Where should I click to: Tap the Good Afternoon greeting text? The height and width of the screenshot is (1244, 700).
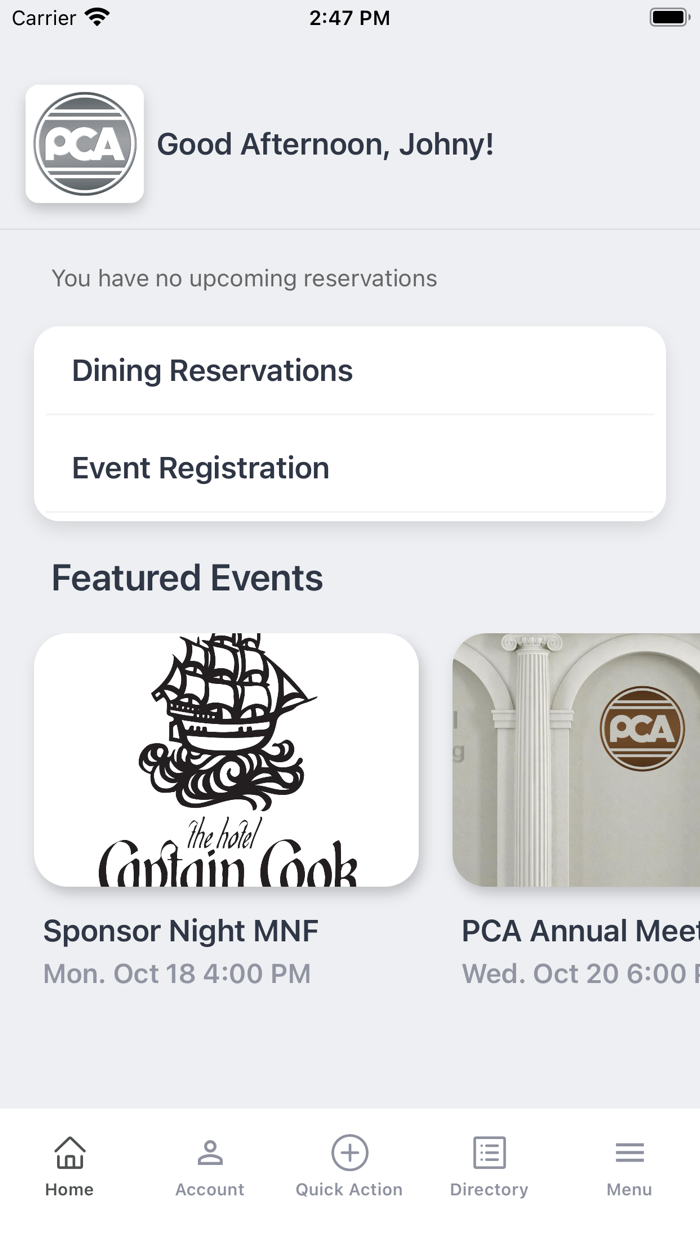[x=326, y=144]
